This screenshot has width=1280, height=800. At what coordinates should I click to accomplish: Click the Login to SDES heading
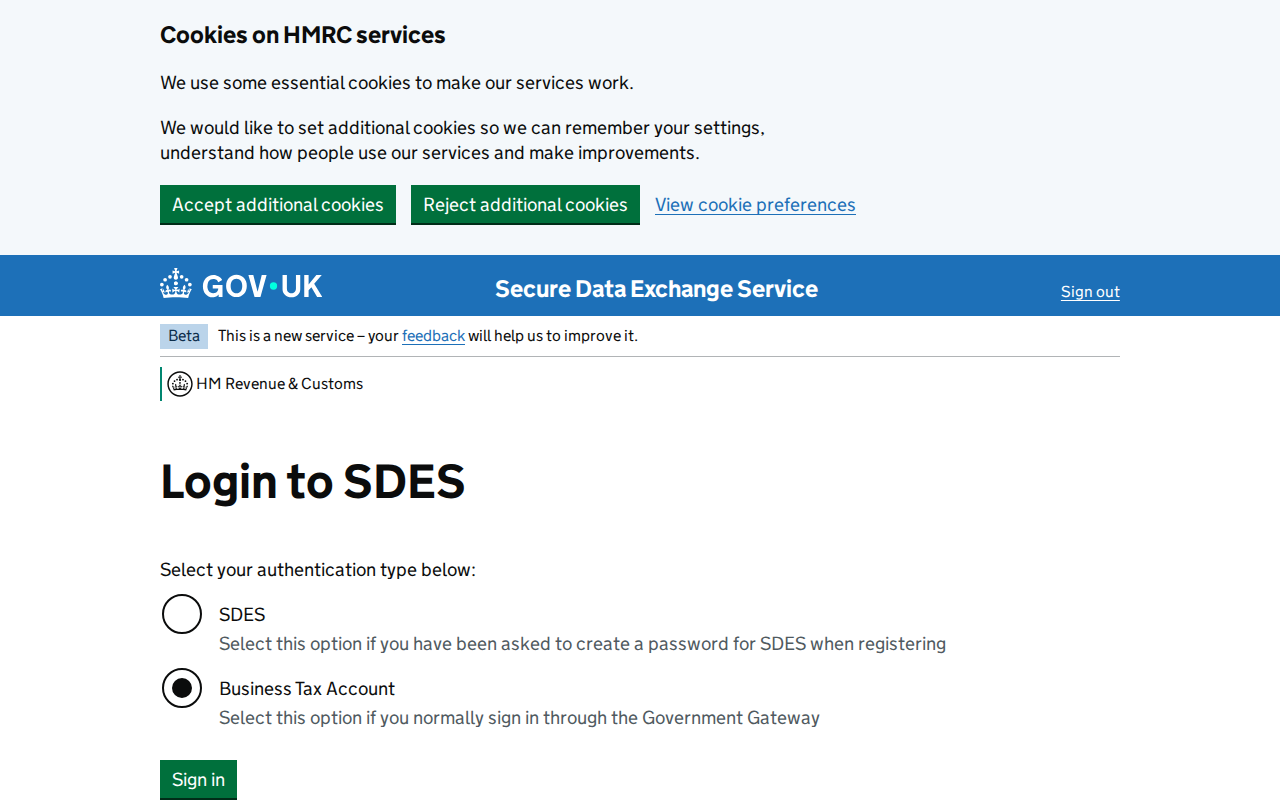coord(312,482)
